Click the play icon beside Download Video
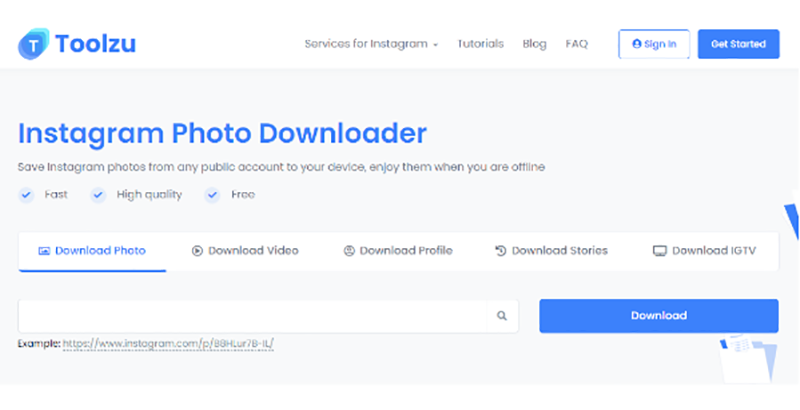 point(197,251)
